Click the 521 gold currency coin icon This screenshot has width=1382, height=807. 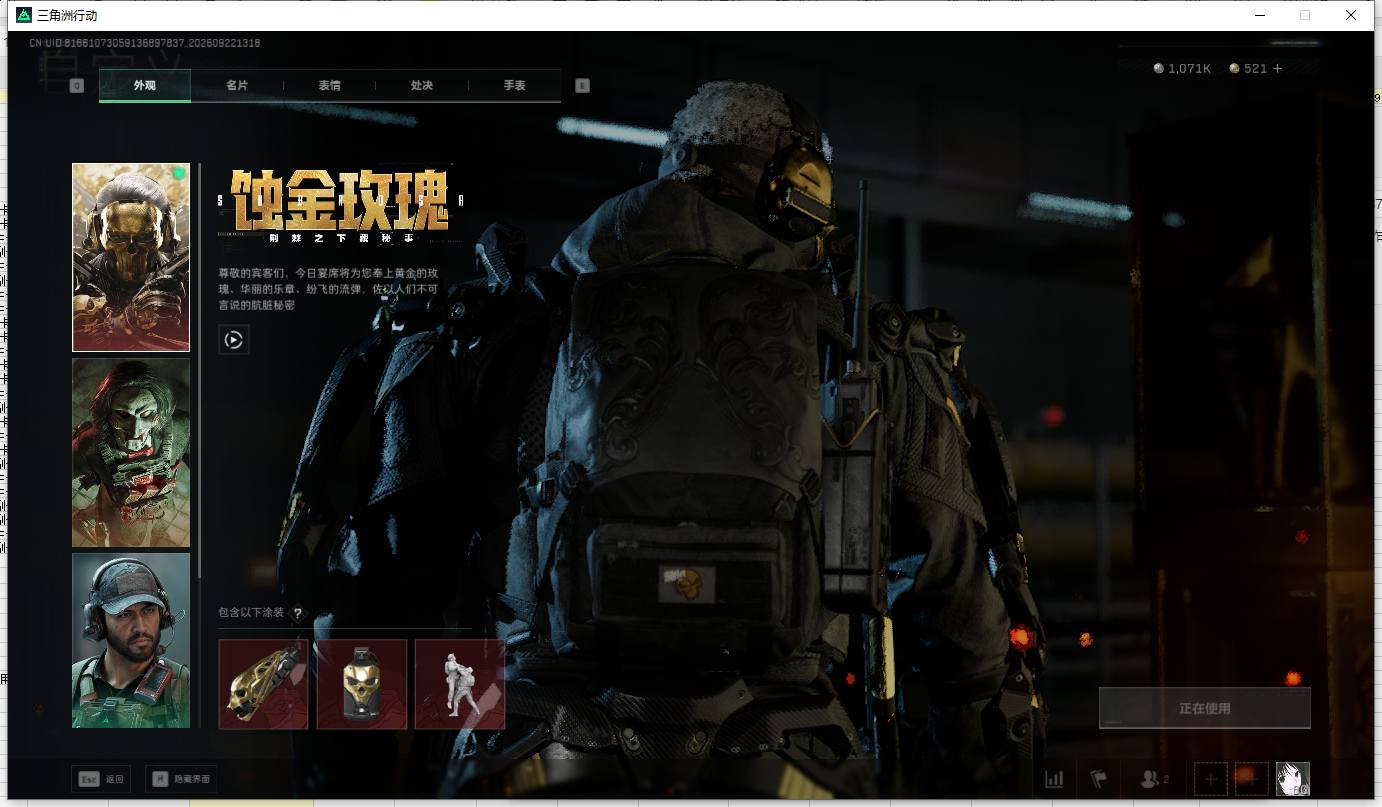1234,68
